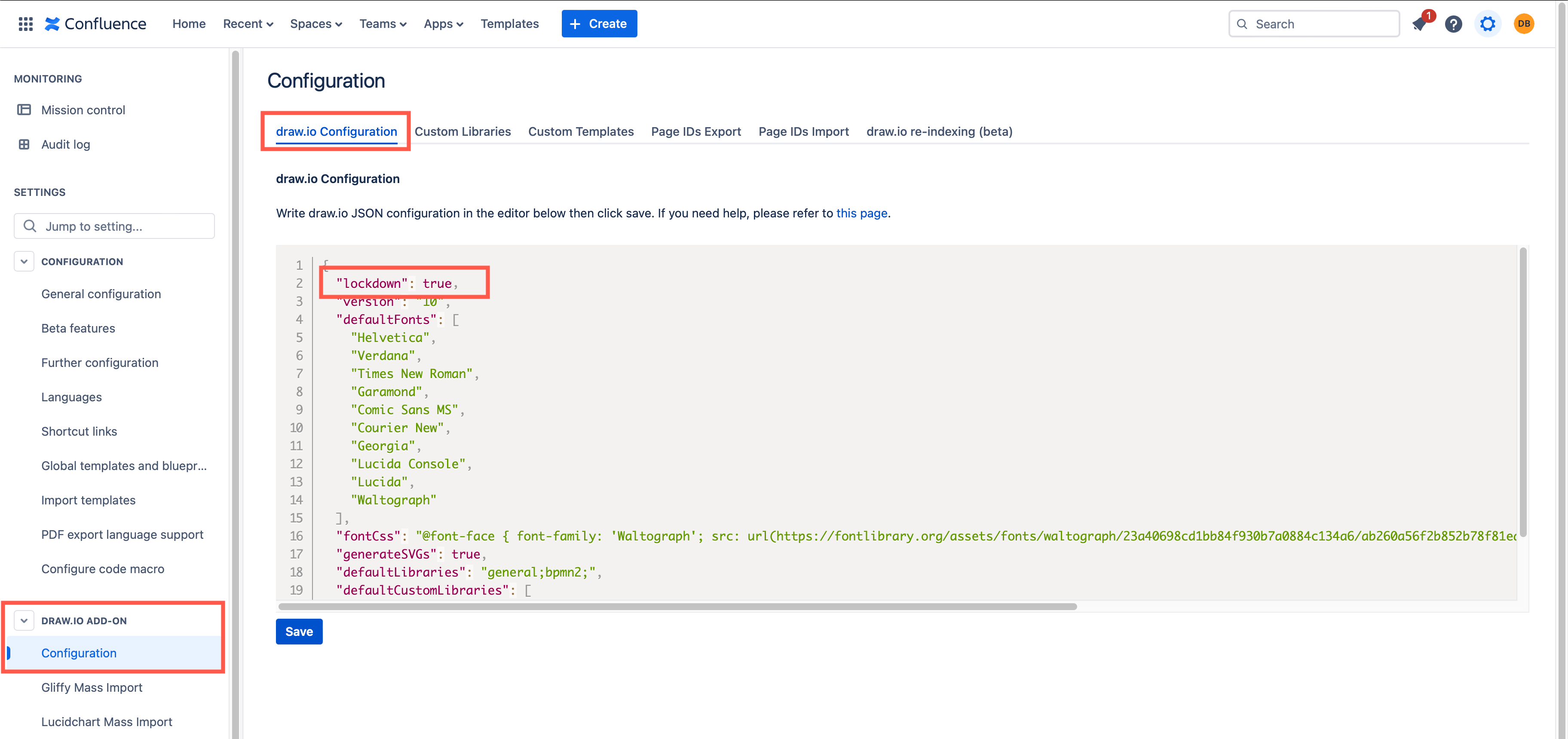Open PDF export language support
The height and width of the screenshot is (739, 1568).
coord(122,534)
